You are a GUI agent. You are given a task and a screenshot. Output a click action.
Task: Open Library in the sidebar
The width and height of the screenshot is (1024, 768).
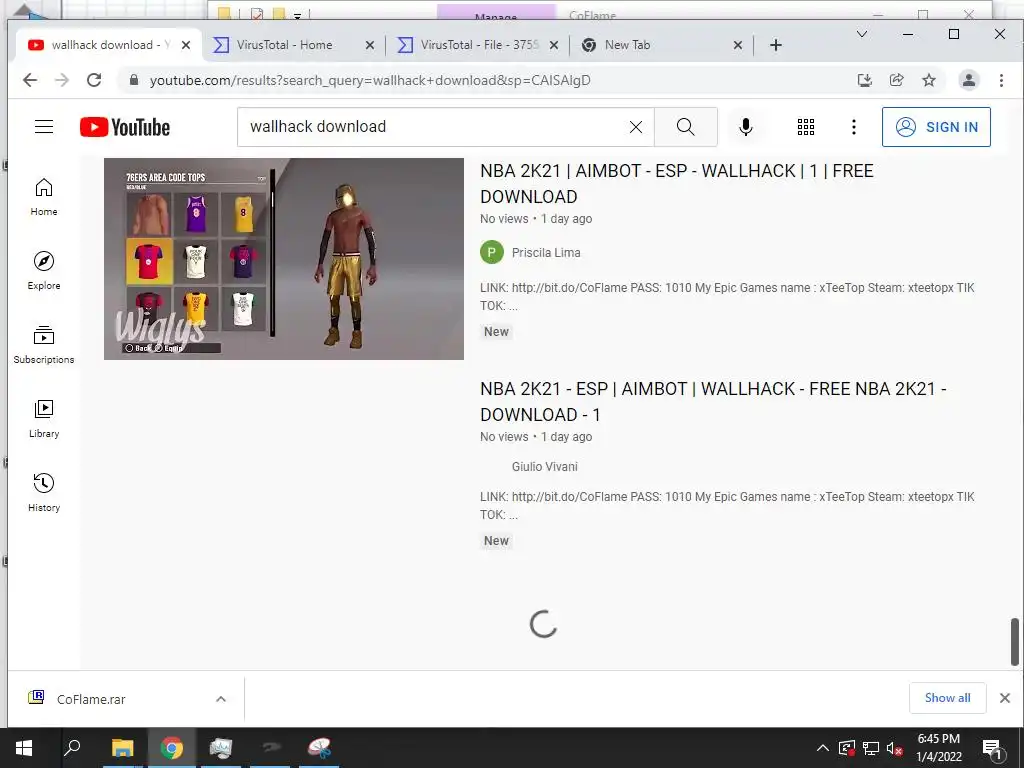[44, 419]
